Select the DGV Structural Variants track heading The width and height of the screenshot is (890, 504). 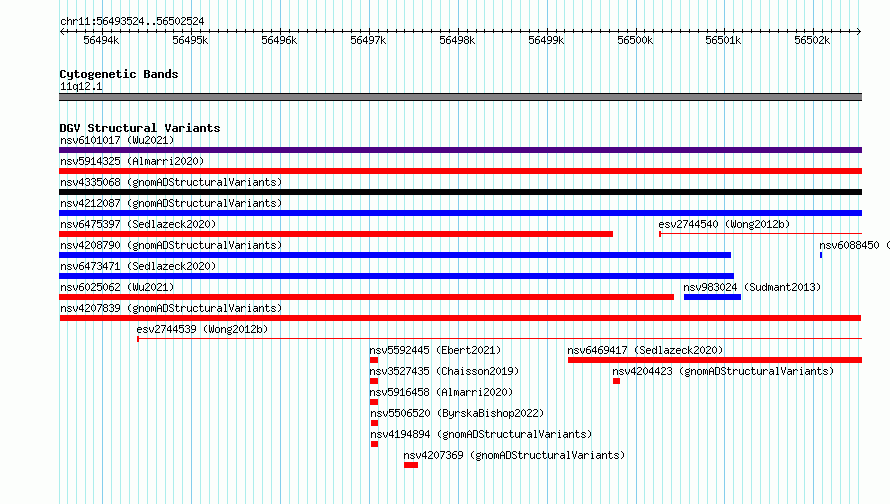click(140, 128)
